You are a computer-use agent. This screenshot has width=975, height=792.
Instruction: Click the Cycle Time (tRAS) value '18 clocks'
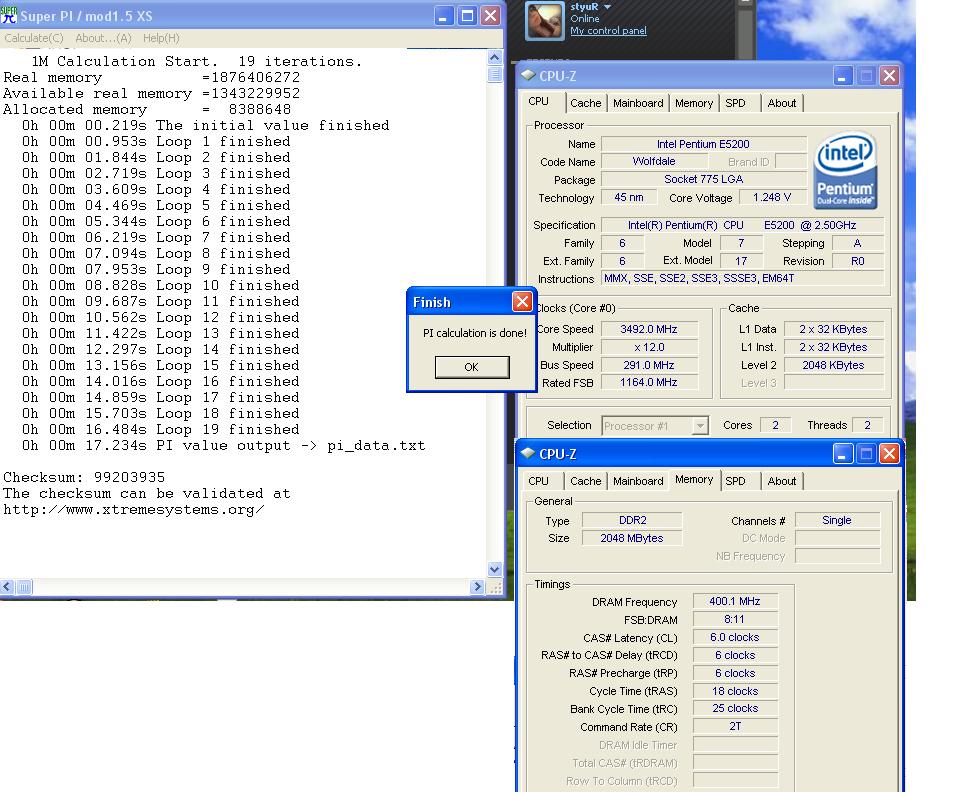[x=735, y=691]
